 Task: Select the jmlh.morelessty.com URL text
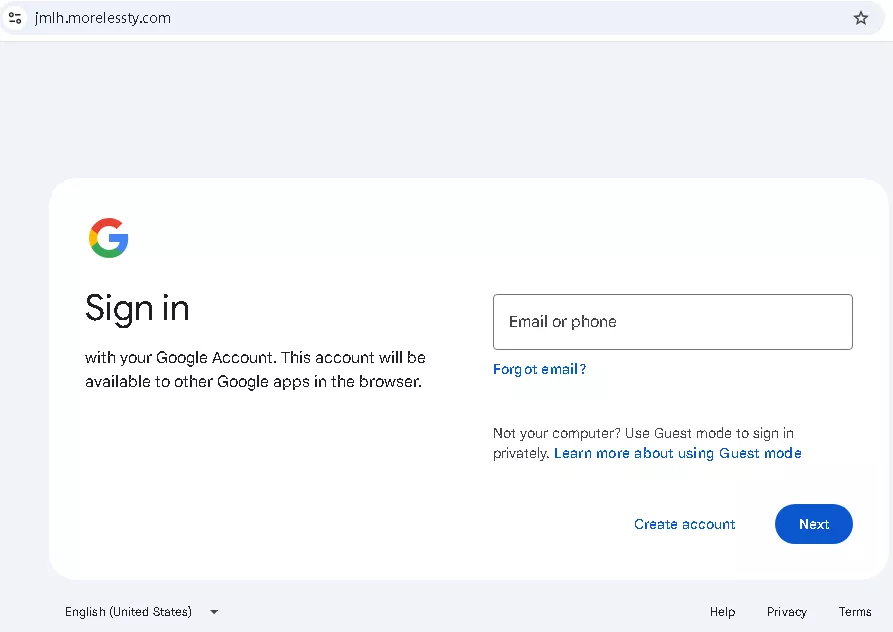(x=103, y=18)
